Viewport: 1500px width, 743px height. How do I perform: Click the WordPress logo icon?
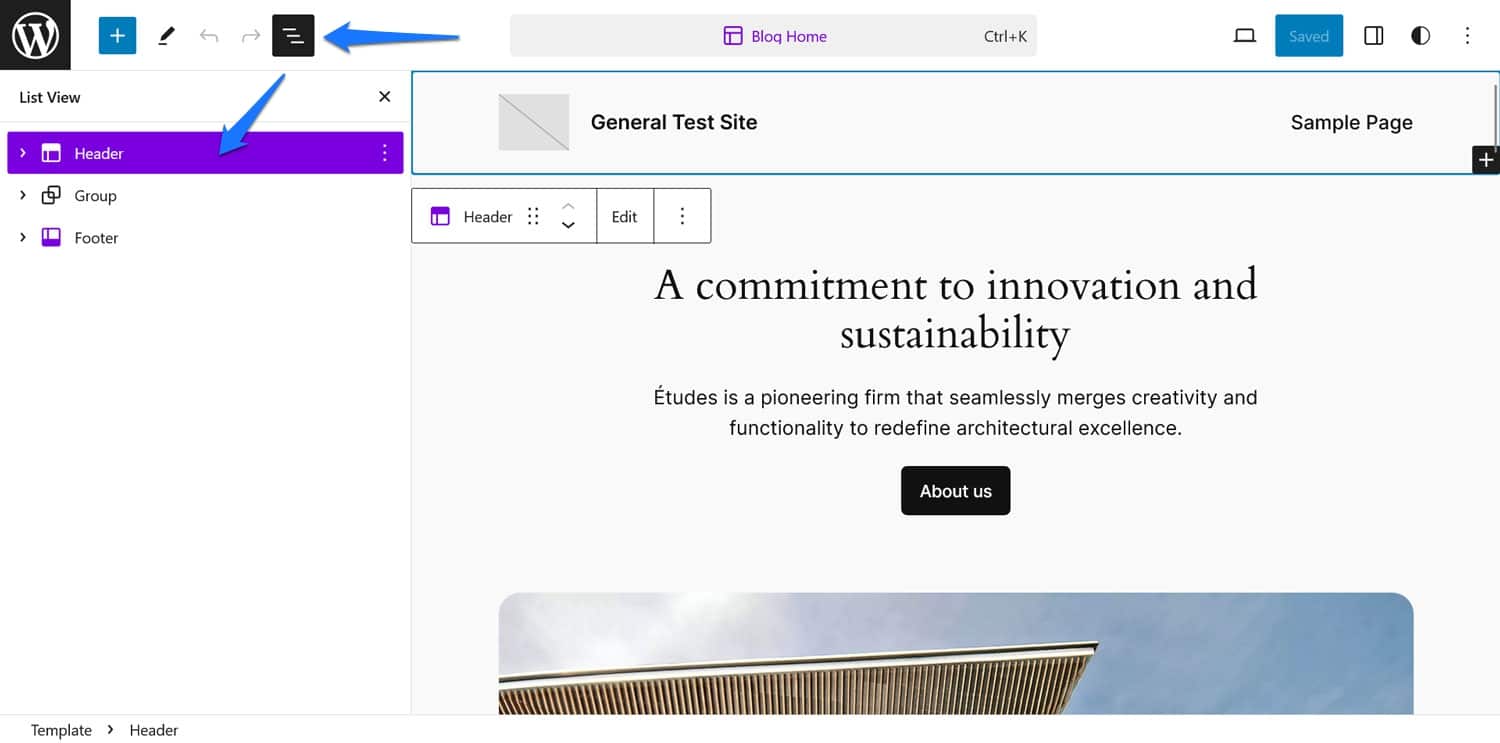35,35
